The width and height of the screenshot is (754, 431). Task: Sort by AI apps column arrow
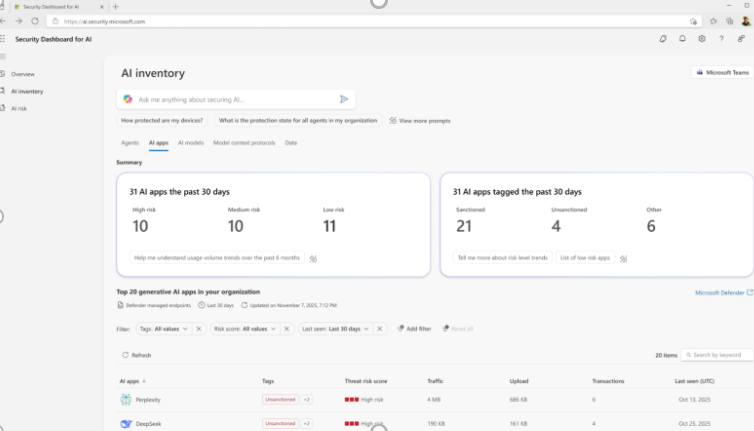tap(144, 381)
